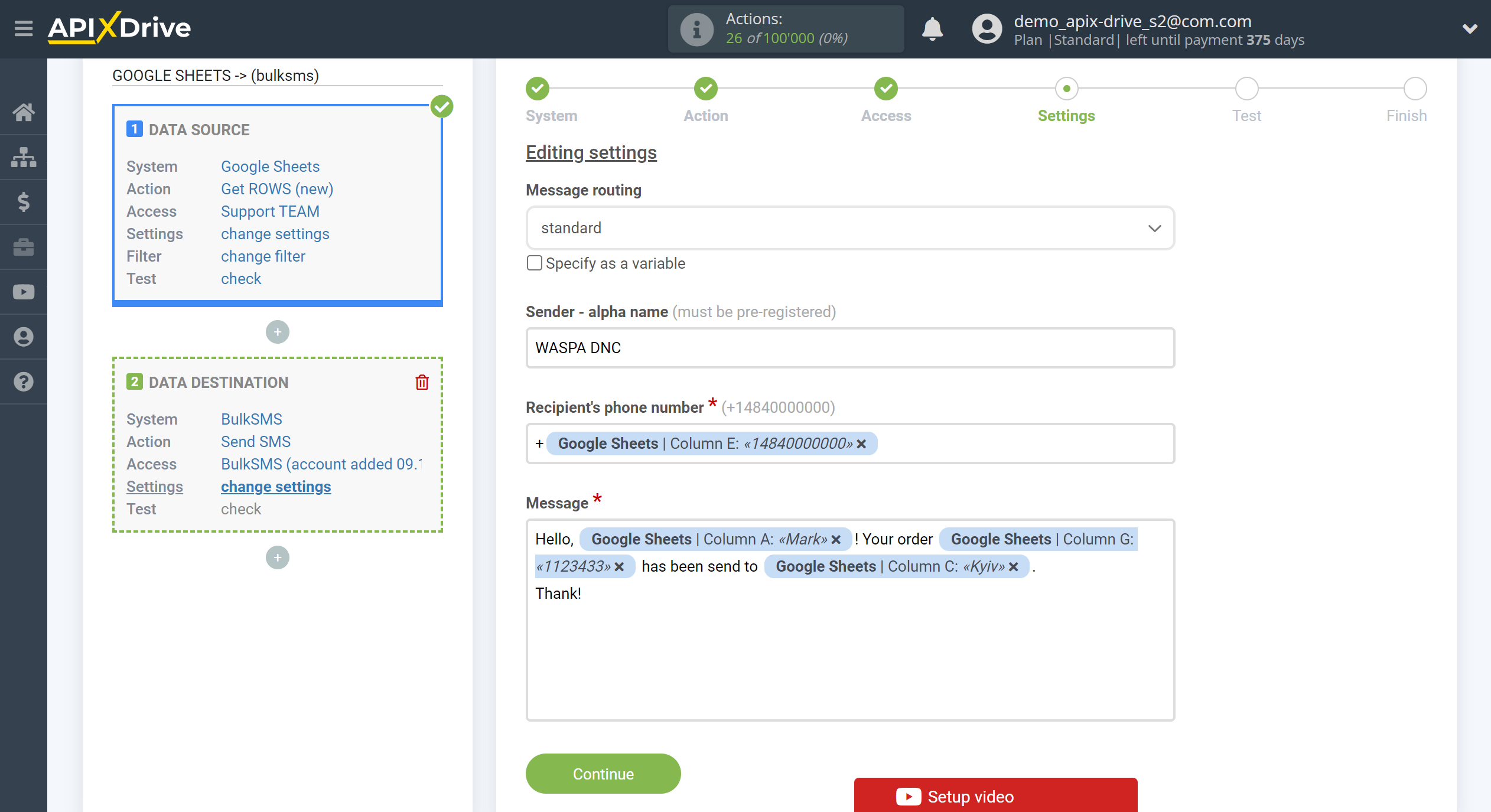The height and width of the screenshot is (812, 1491).
Task: Open profile icon in sidebar
Action: point(24,337)
